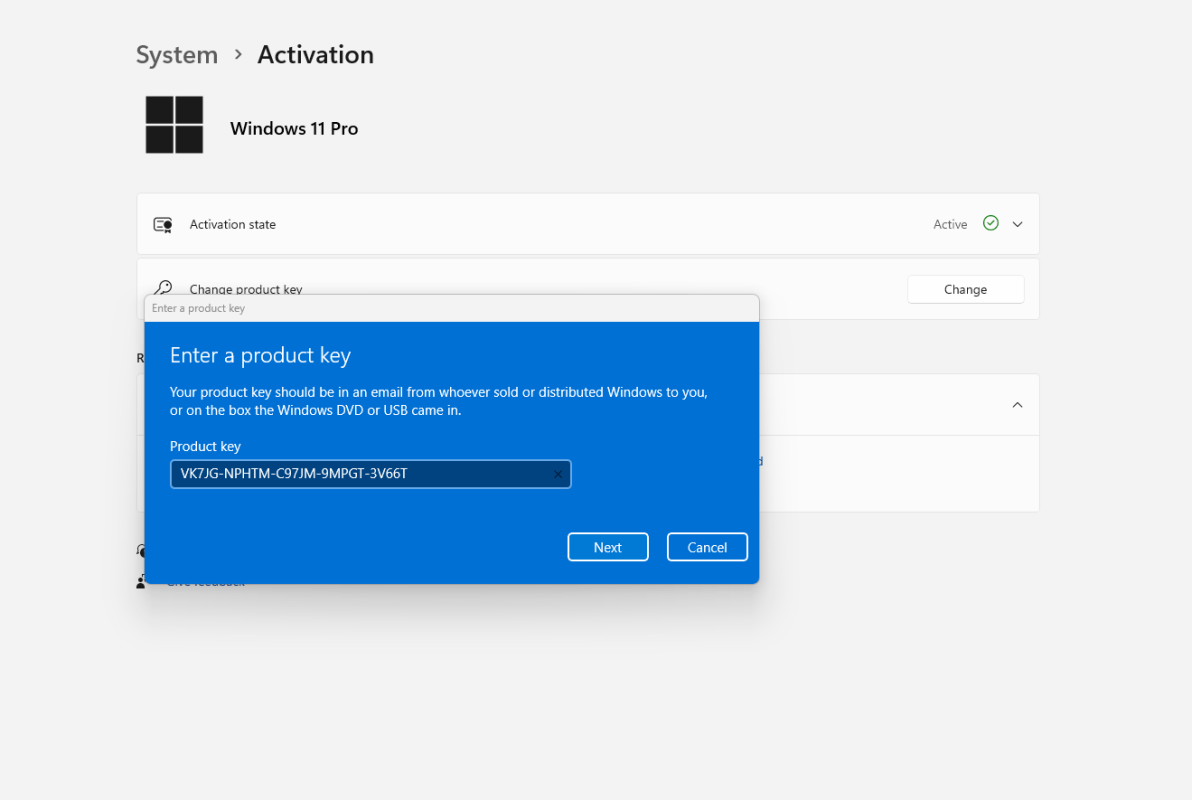Image resolution: width=1192 pixels, height=800 pixels.
Task: Click into the Product key input field
Action: [370, 474]
